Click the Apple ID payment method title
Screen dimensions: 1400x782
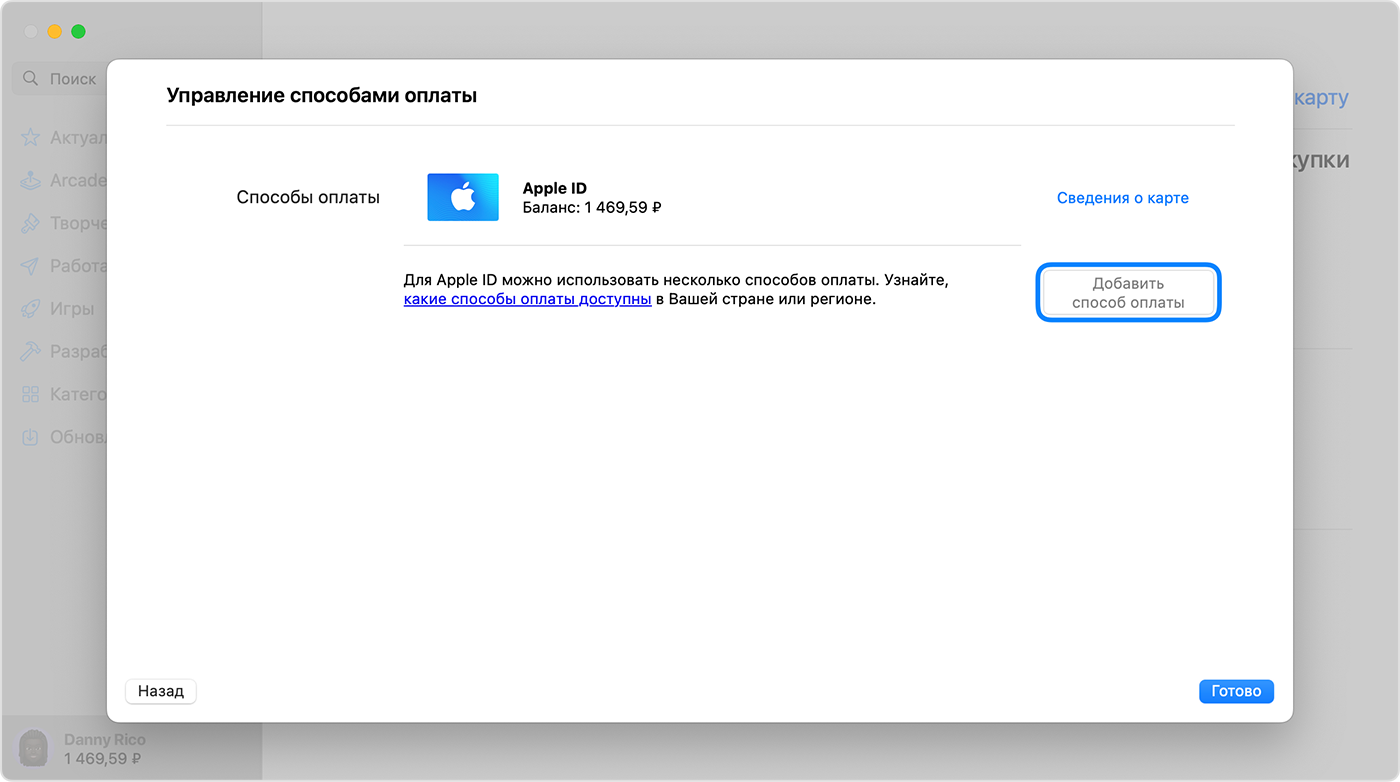click(x=555, y=188)
